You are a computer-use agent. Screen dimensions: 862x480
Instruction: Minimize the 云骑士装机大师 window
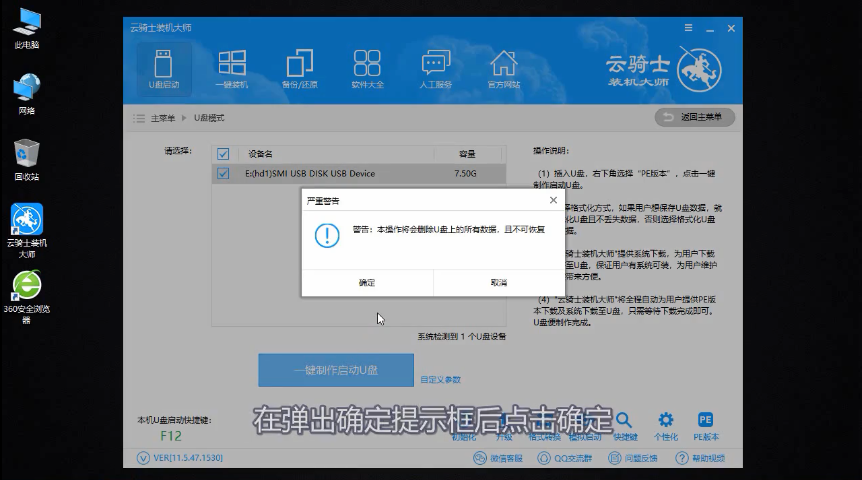pos(710,28)
